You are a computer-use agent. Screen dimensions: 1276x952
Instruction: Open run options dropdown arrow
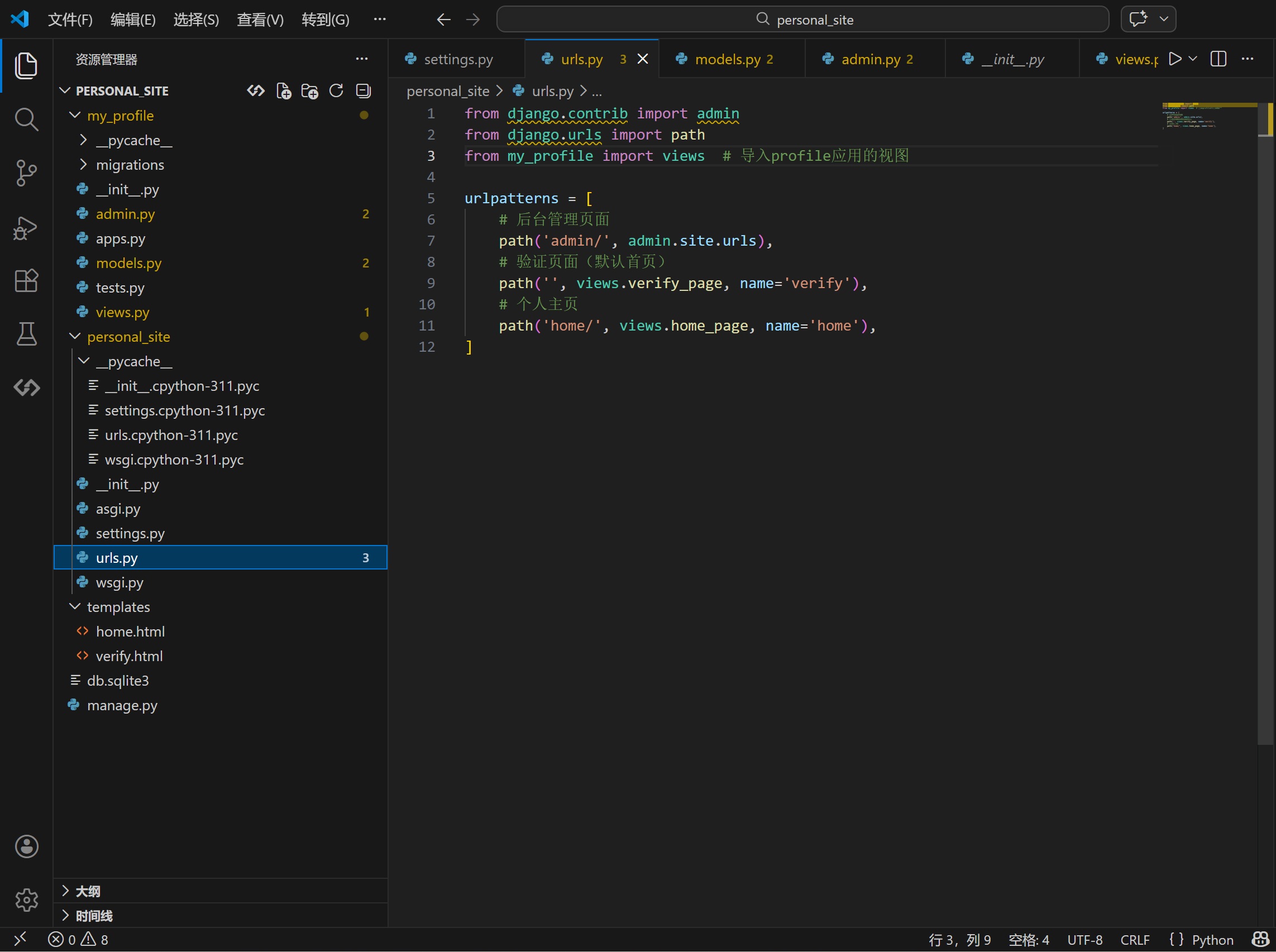1193,59
